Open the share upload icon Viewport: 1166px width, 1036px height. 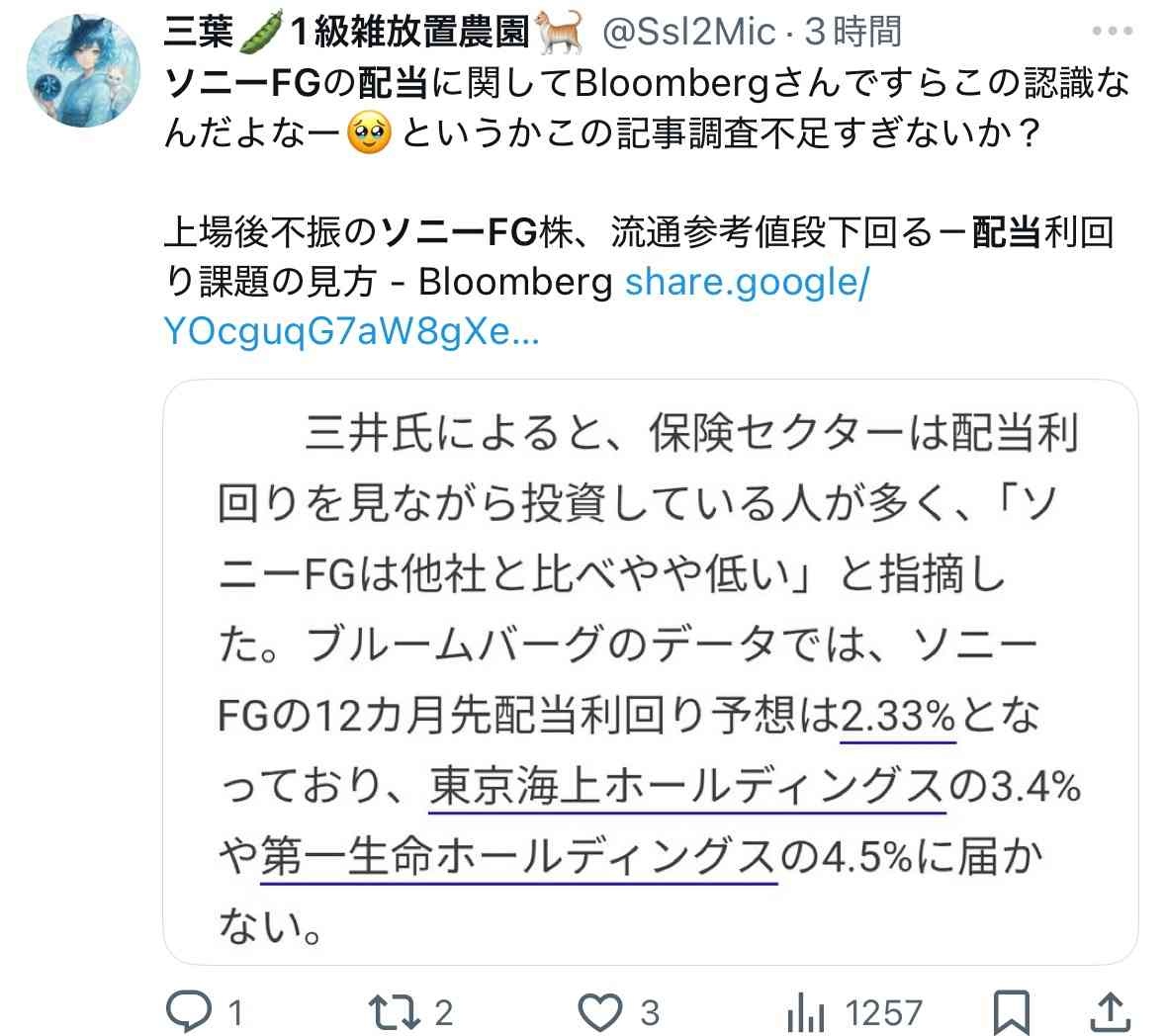[x=1111, y=1012]
